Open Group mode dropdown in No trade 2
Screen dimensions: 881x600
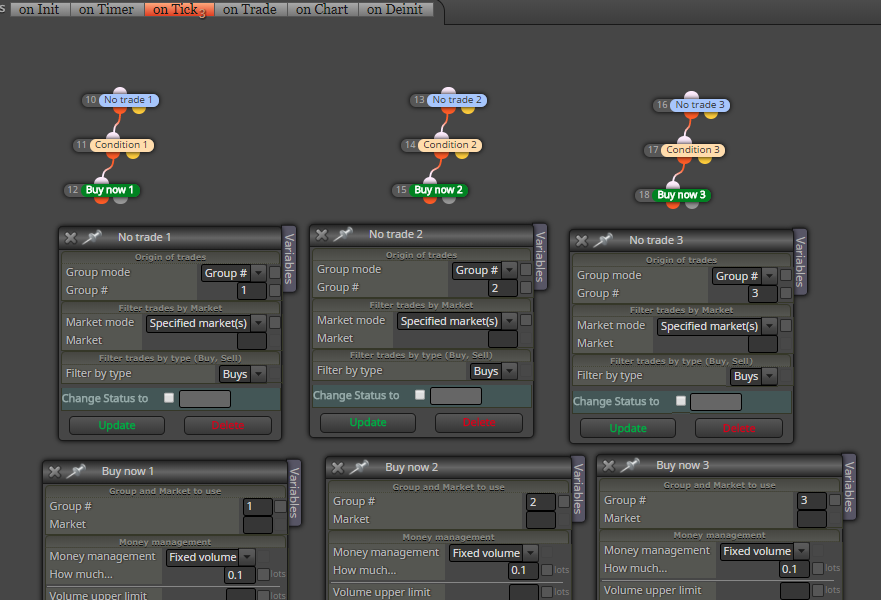485,270
